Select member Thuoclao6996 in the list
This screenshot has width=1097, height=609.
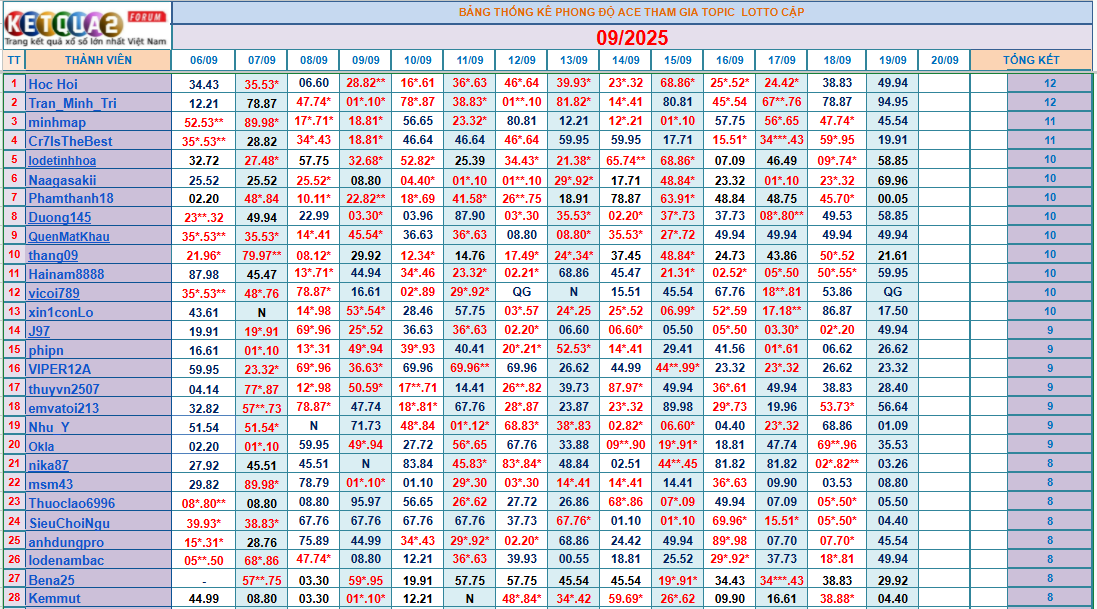tap(72, 502)
